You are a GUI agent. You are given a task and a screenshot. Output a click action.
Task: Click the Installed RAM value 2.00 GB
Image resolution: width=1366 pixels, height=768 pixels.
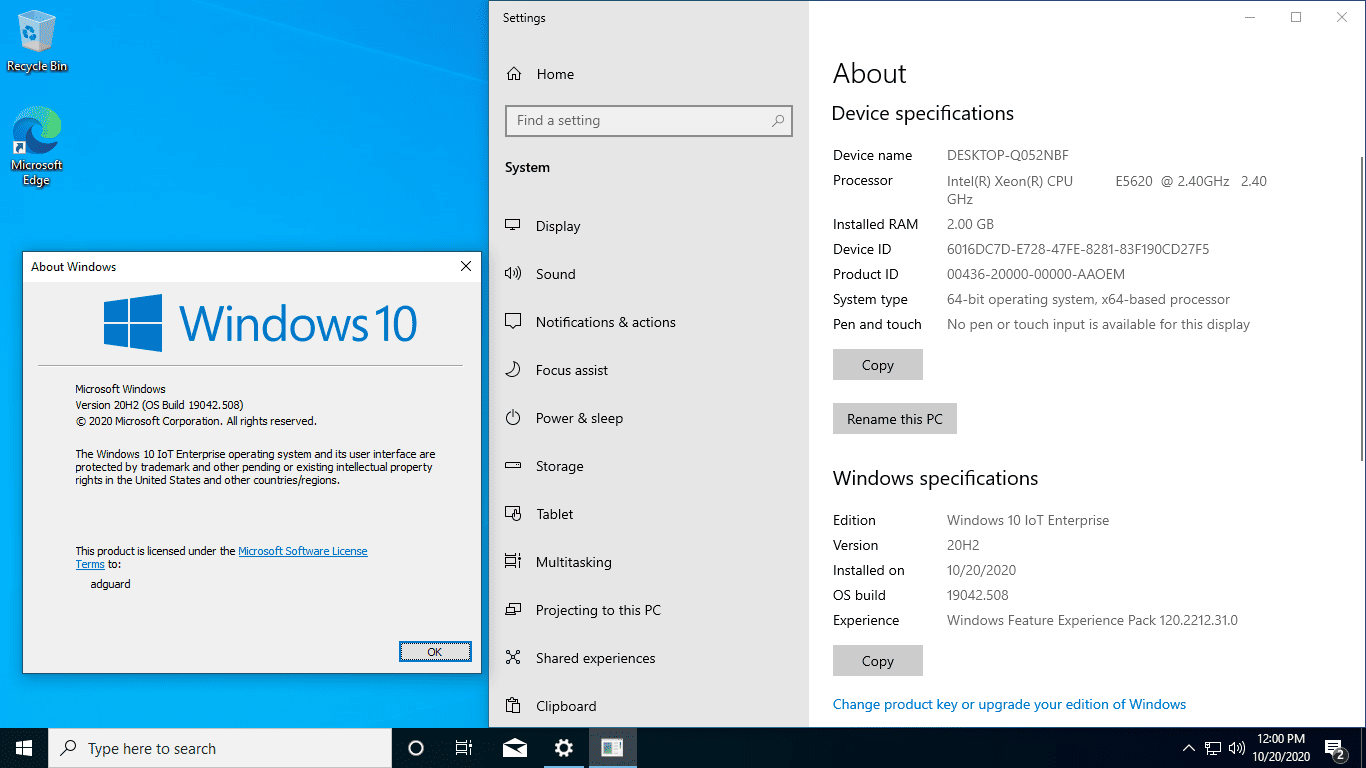[970, 224]
